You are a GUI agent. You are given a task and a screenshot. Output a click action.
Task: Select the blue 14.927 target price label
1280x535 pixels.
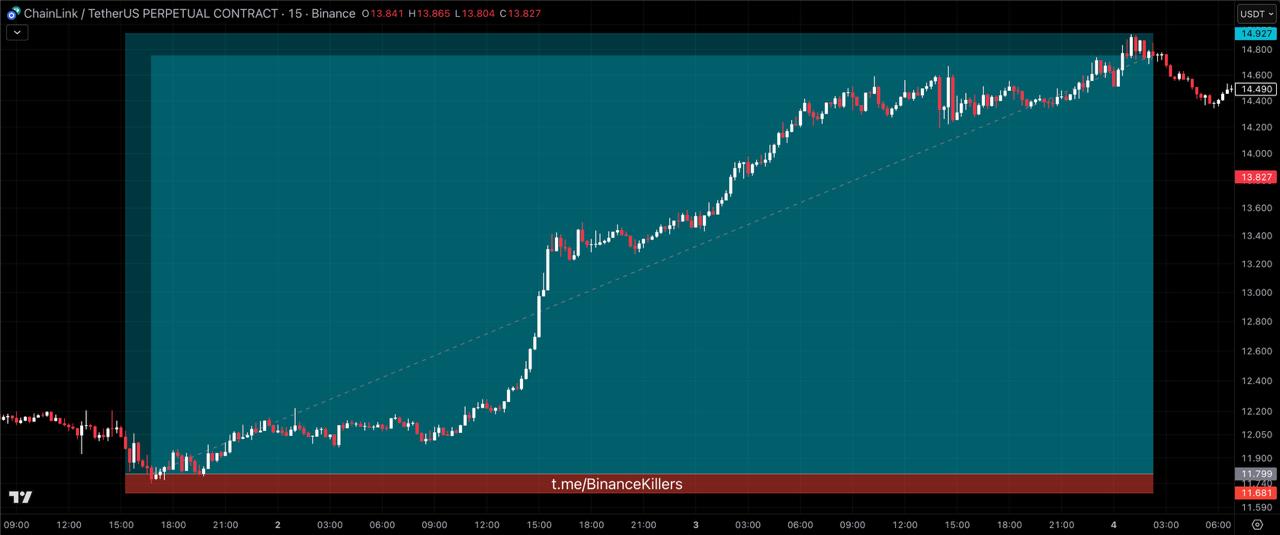point(1256,34)
